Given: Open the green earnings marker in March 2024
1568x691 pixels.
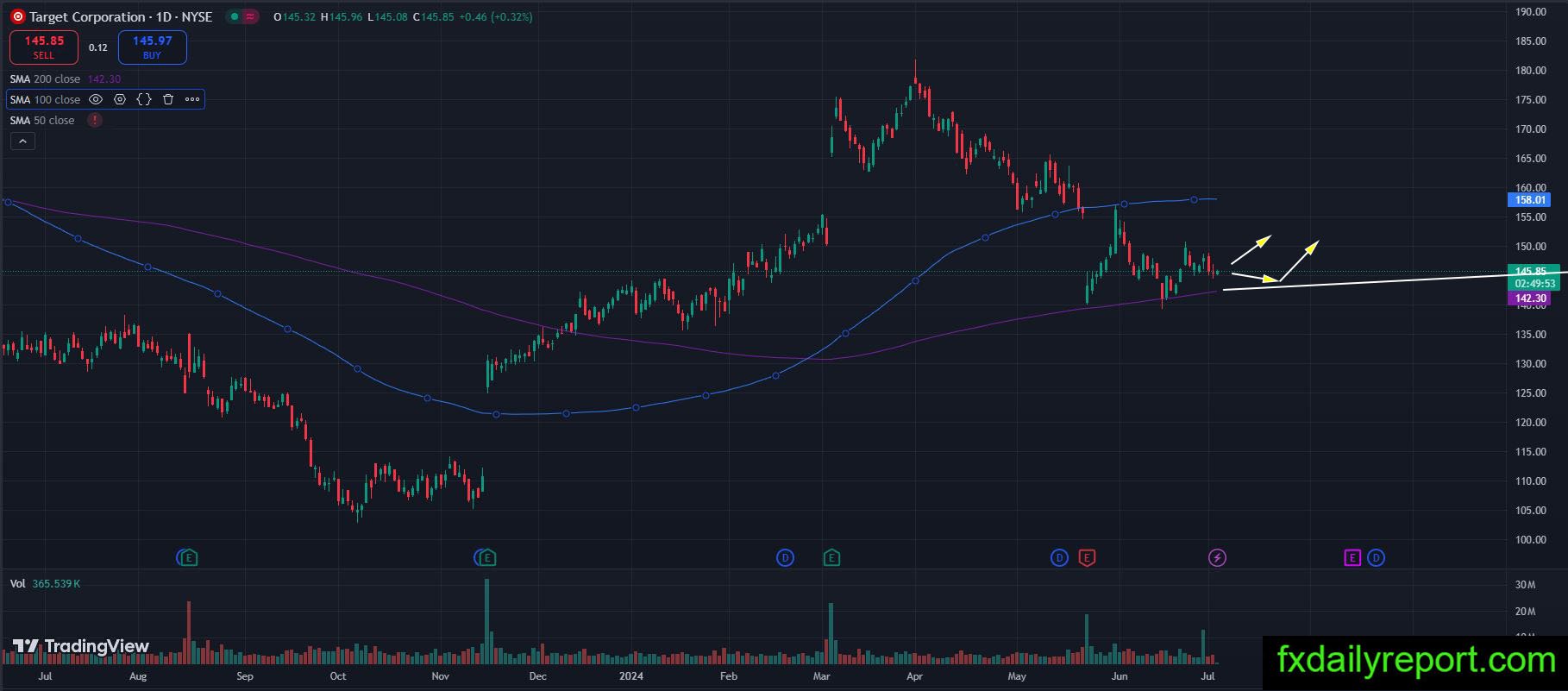Looking at the screenshot, I should 831,558.
